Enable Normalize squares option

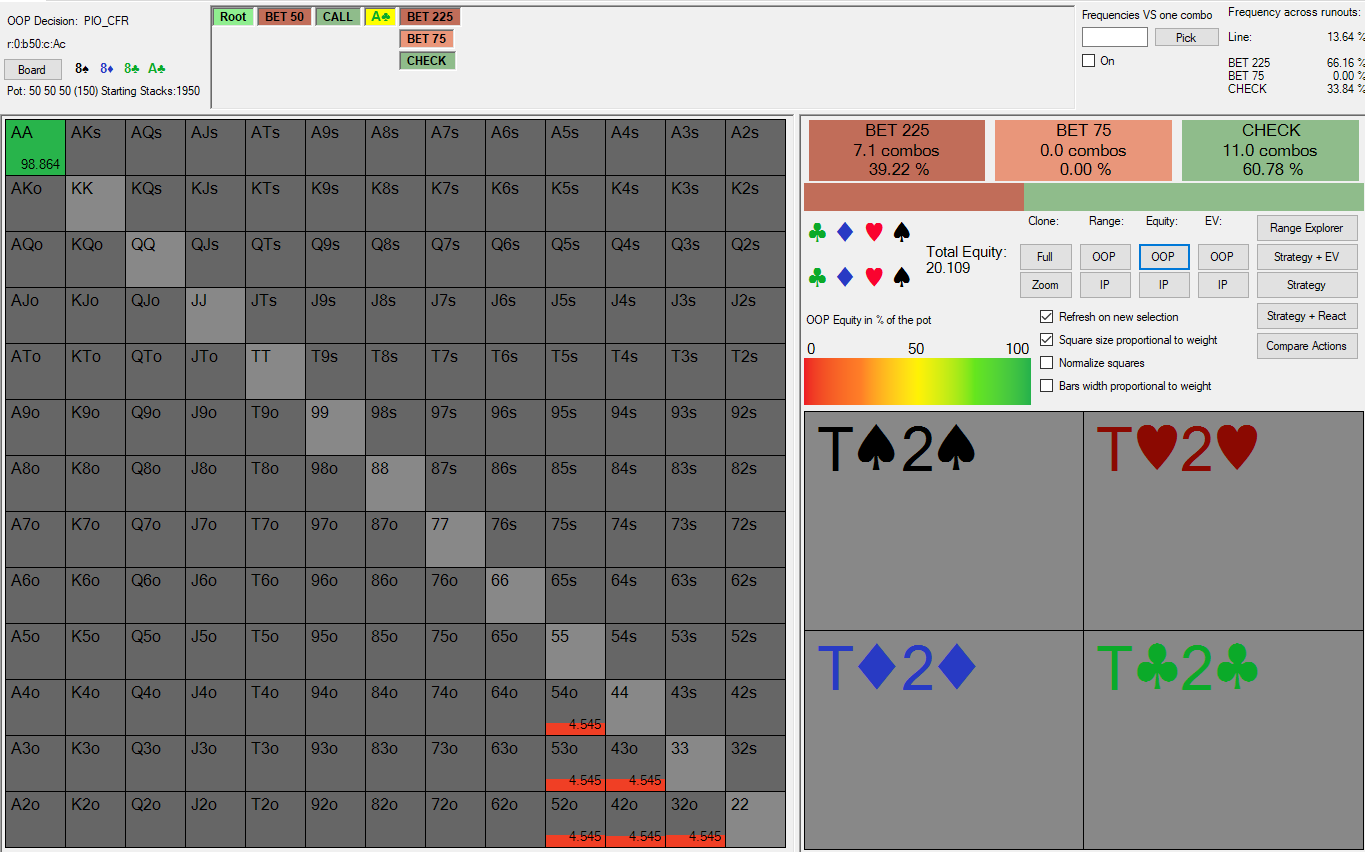[1047, 363]
